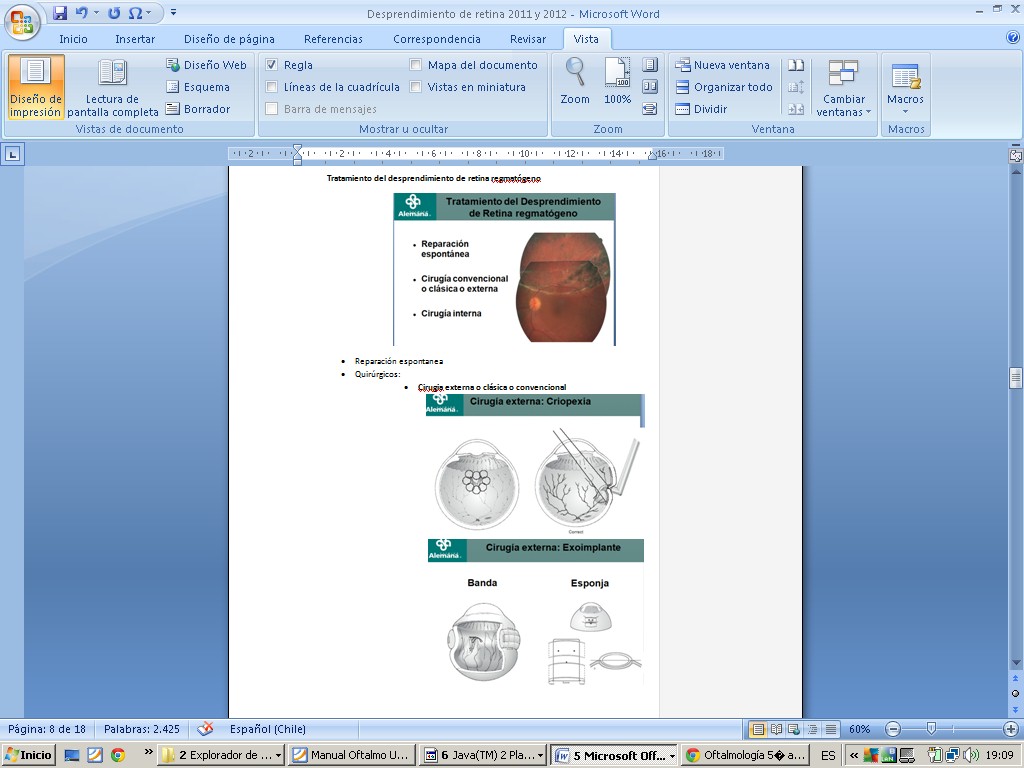Enable Mapa del documento checkbox
This screenshot has height=768, width=1024.
(x=416, y=65)
